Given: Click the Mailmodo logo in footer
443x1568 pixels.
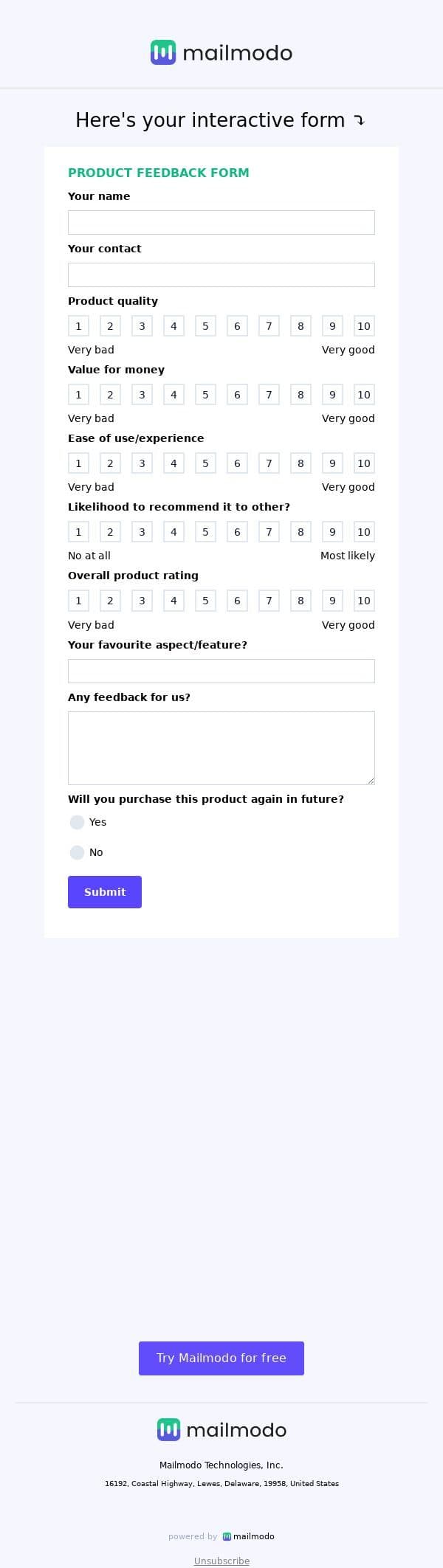Looking at the screenshot, I should click(221, 1429).
